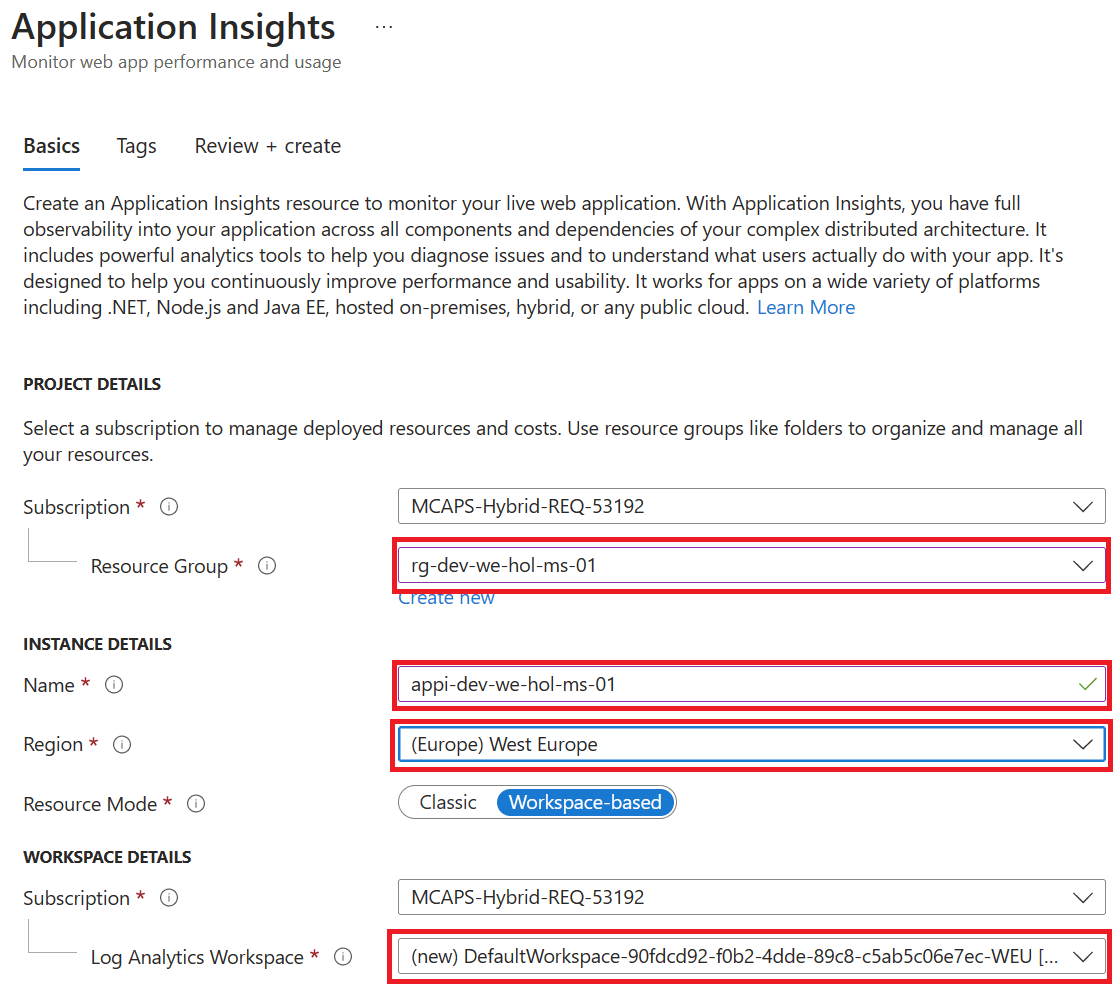The height and width of the screenshot is (1006, 1120).
Task: Open the Region dropdown
Action: click(1083, 744)
